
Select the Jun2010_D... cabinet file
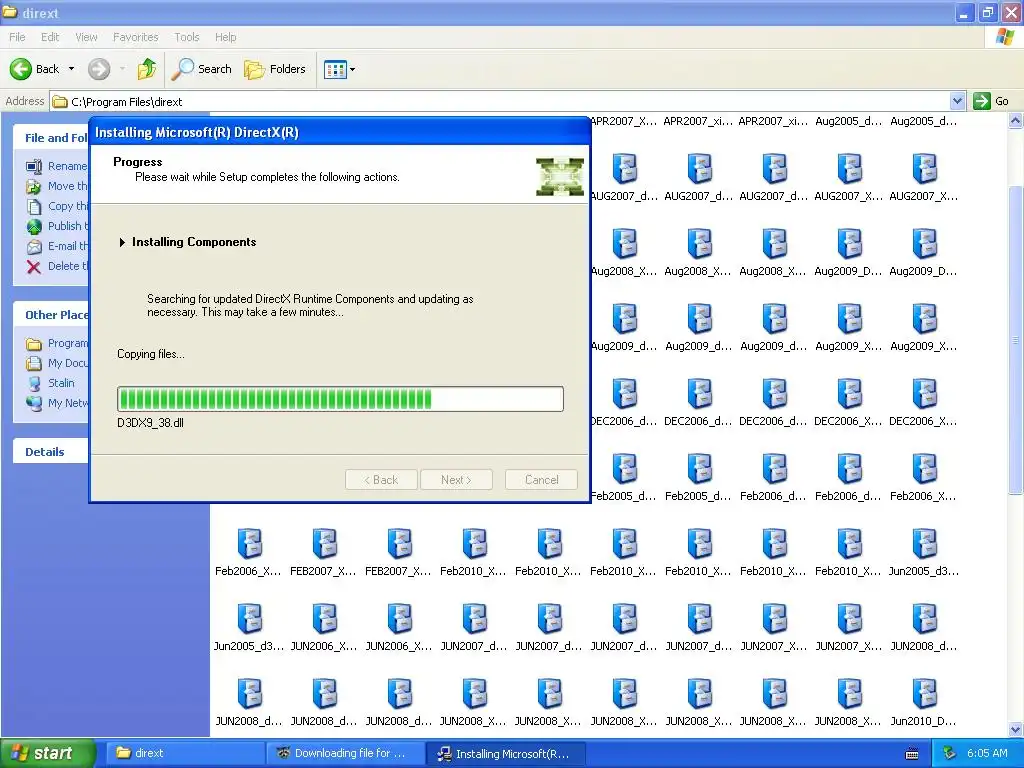pyautogui.click(x=924, y=702)
